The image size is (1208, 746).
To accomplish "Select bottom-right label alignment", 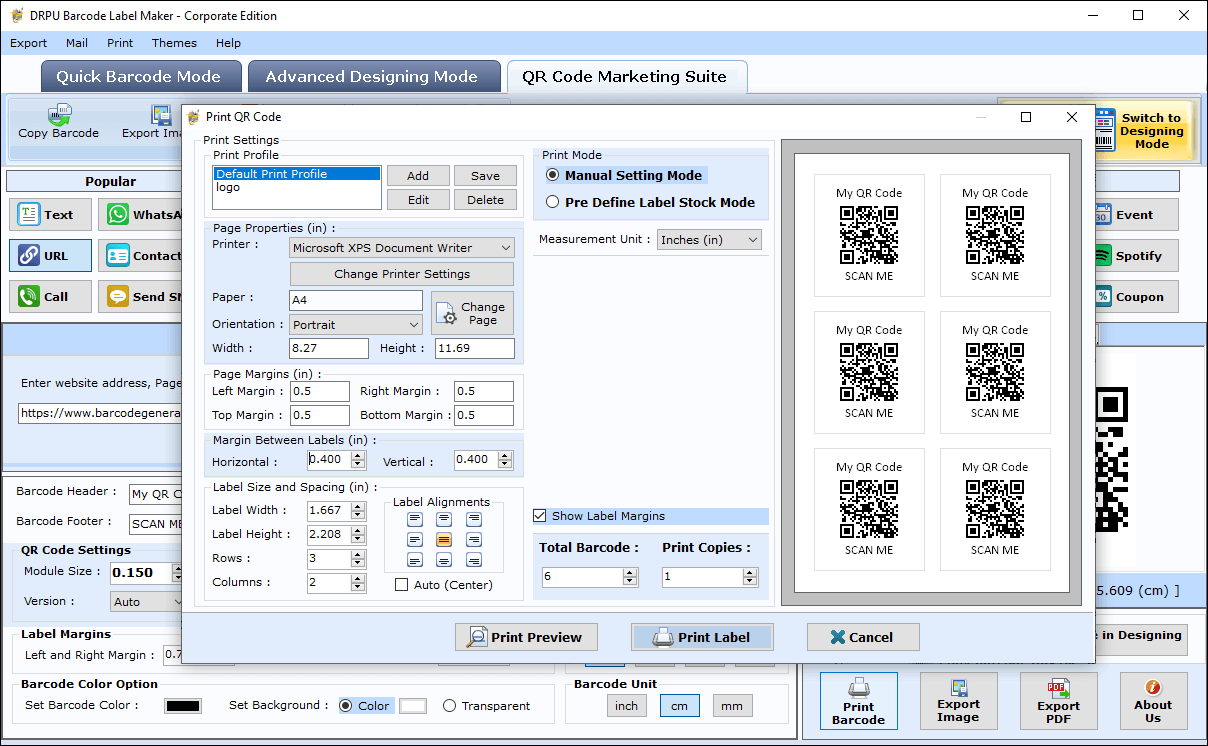I will [474, 560].
